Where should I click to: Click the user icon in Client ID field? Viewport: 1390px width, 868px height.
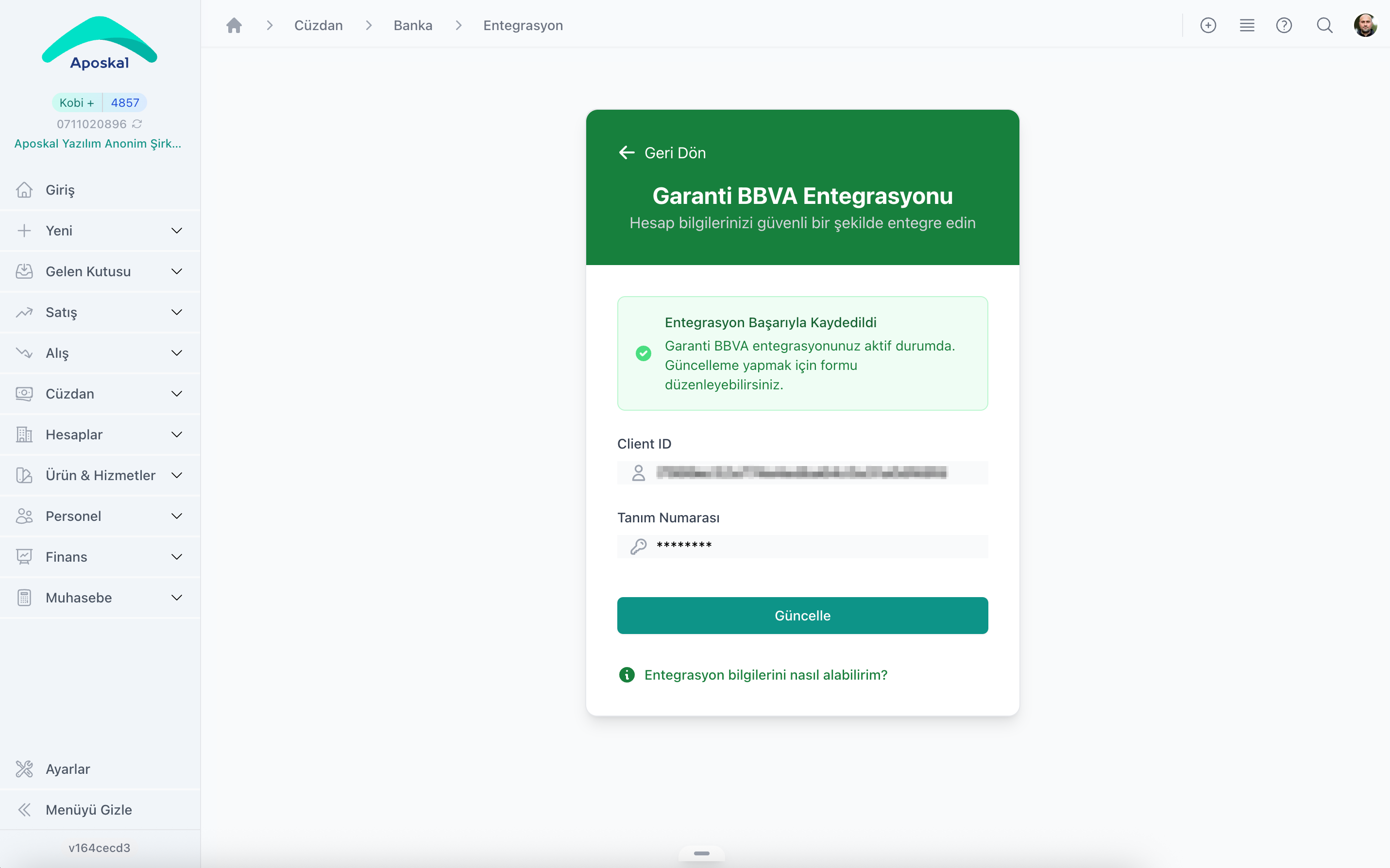click(x=638, y=472)
